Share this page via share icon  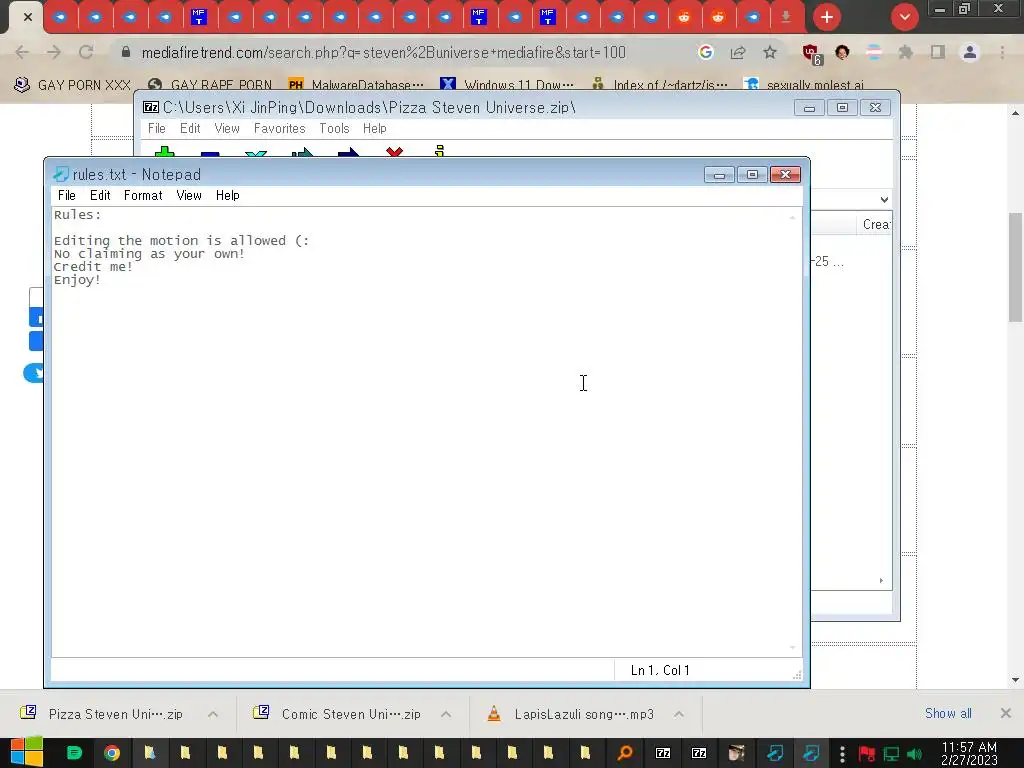click(738, 52)
